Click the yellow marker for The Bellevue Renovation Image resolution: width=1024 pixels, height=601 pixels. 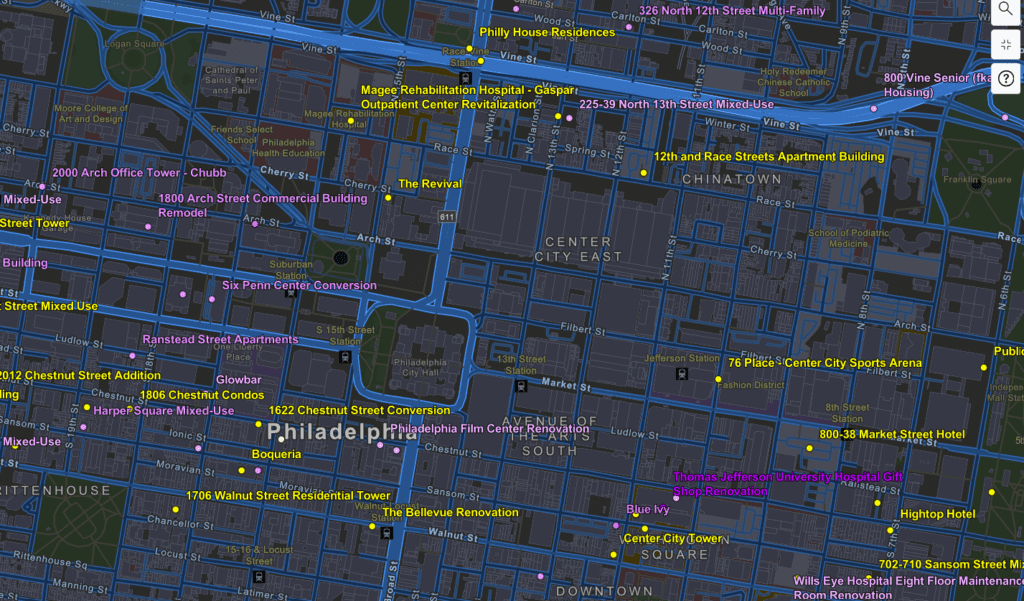(372, 526)
